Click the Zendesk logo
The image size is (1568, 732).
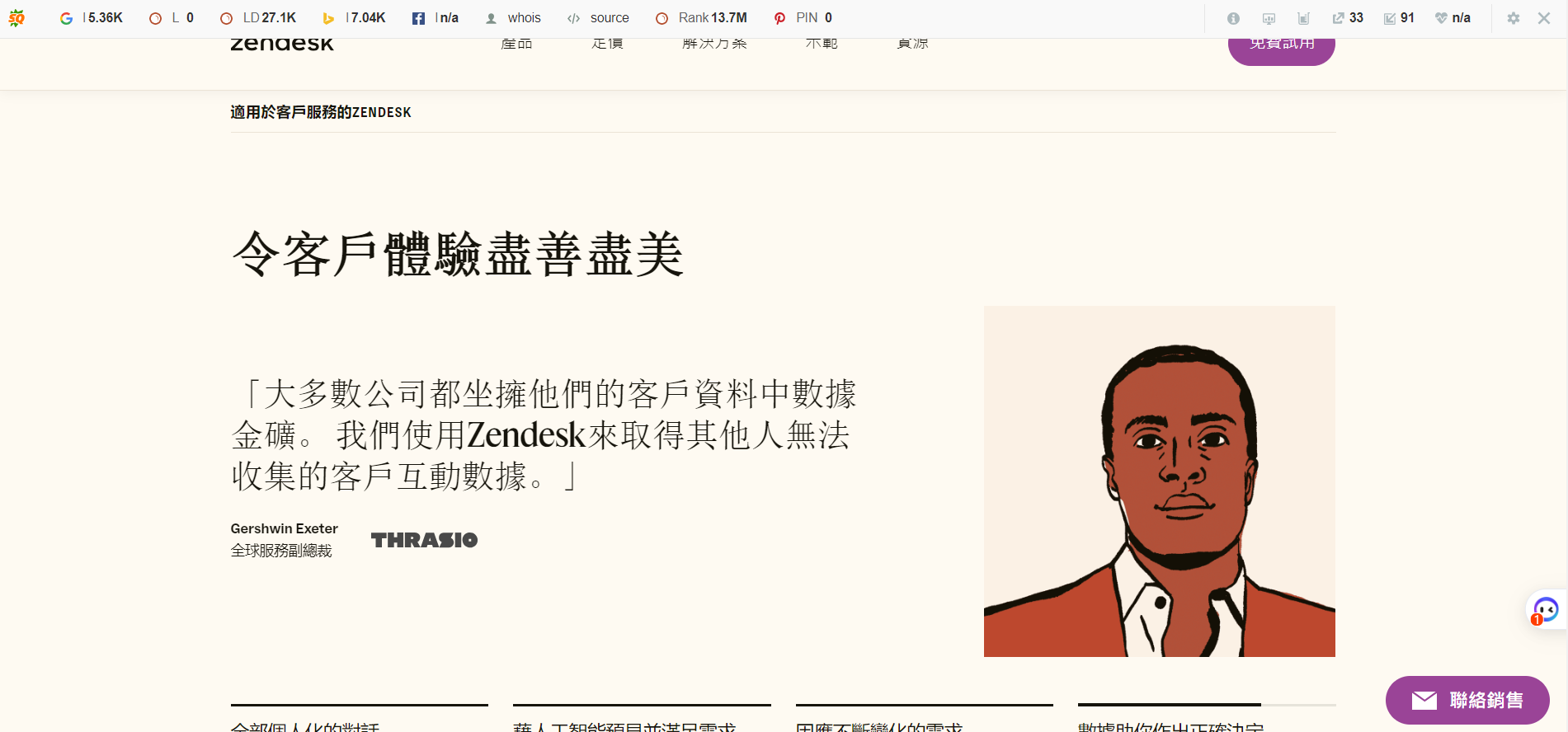[282, 45]
